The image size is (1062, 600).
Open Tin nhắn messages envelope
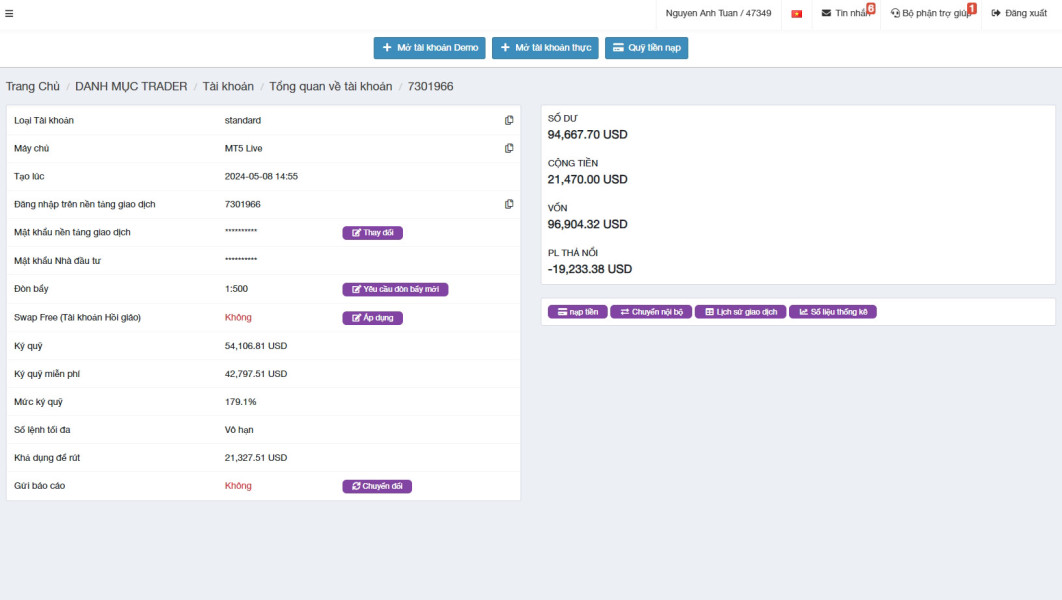[845, 13]
